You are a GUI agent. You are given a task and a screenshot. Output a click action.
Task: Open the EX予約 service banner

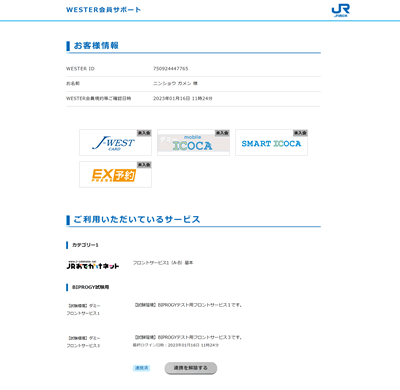tap(115, 174)
